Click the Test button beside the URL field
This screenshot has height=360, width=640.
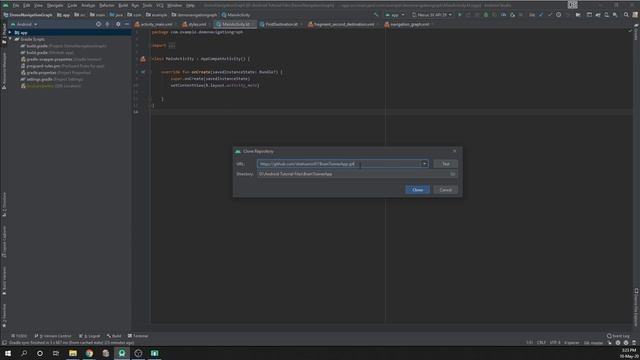pyautogui.click(x=445, y=164)
